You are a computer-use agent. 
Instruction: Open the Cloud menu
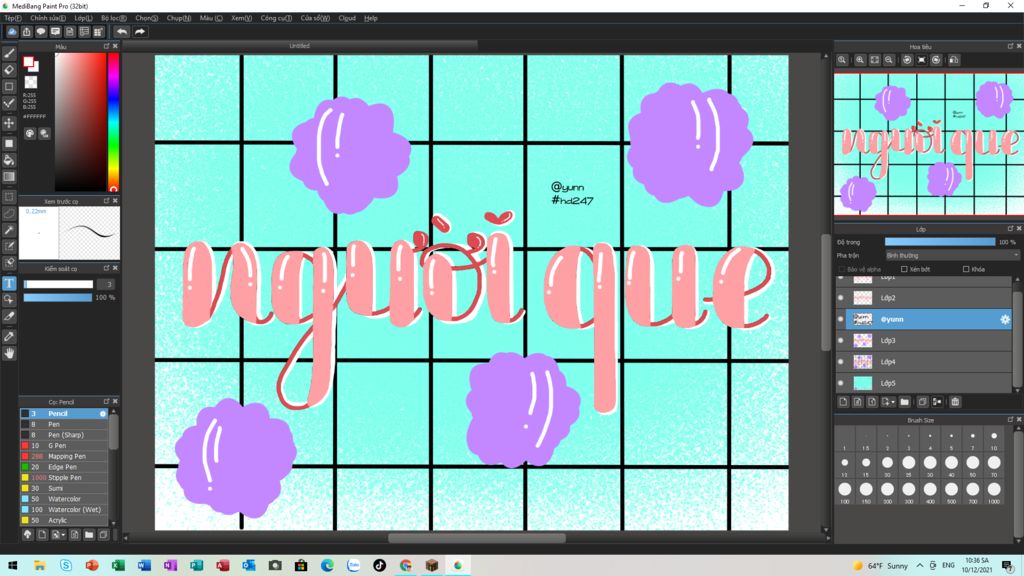pyautogui.click(x=347, y=18)
